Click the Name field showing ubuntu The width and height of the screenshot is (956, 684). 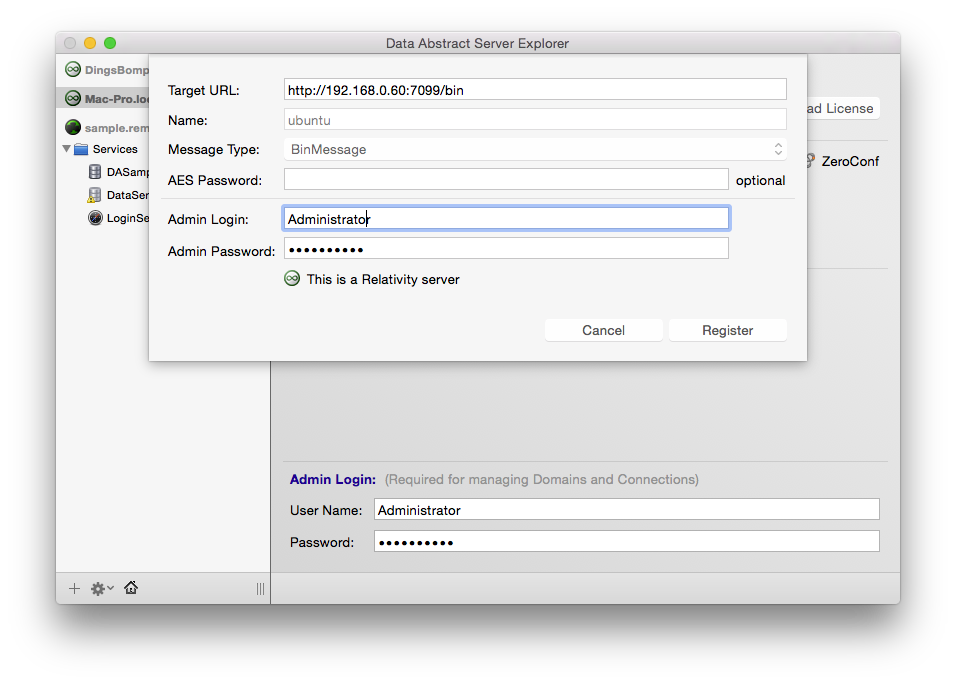pos(535,119)
